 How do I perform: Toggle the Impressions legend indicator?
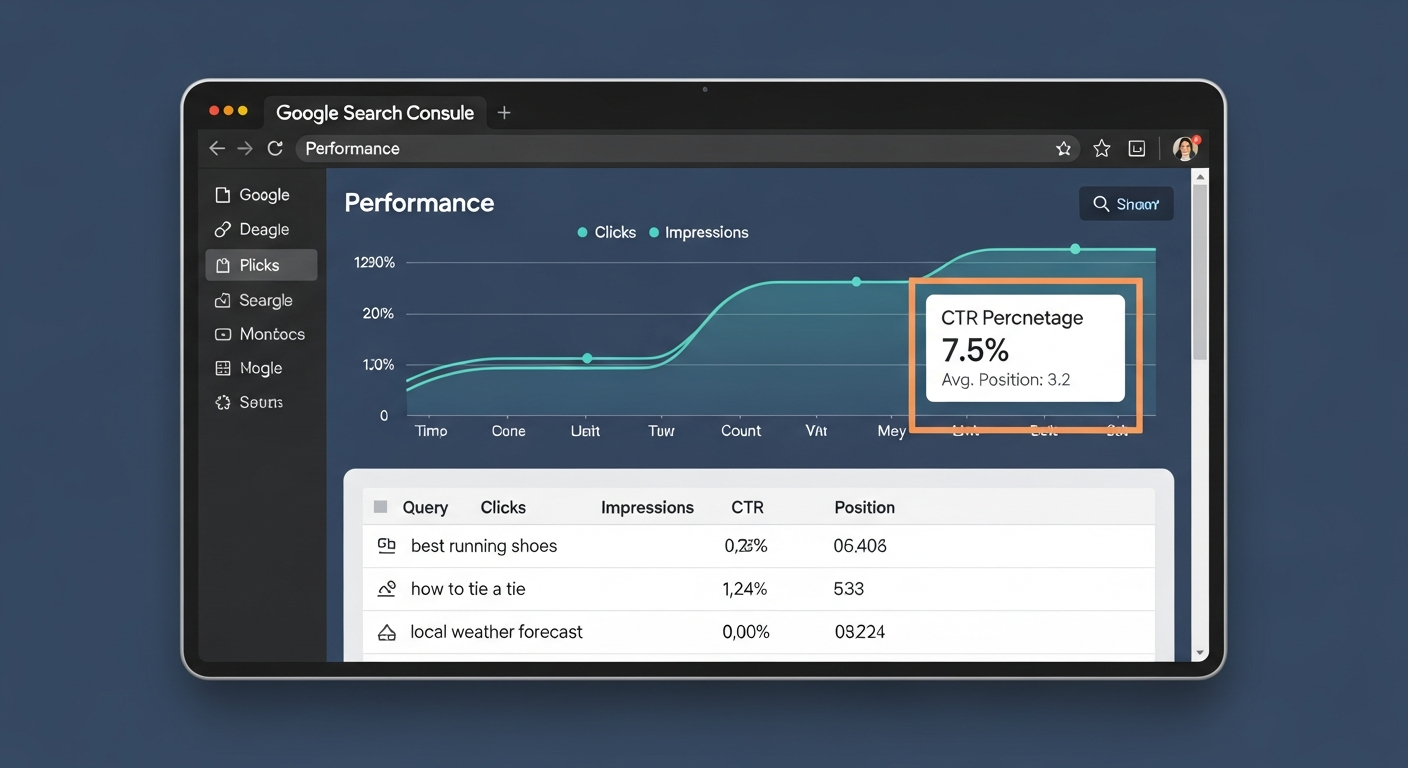point(656,232)
